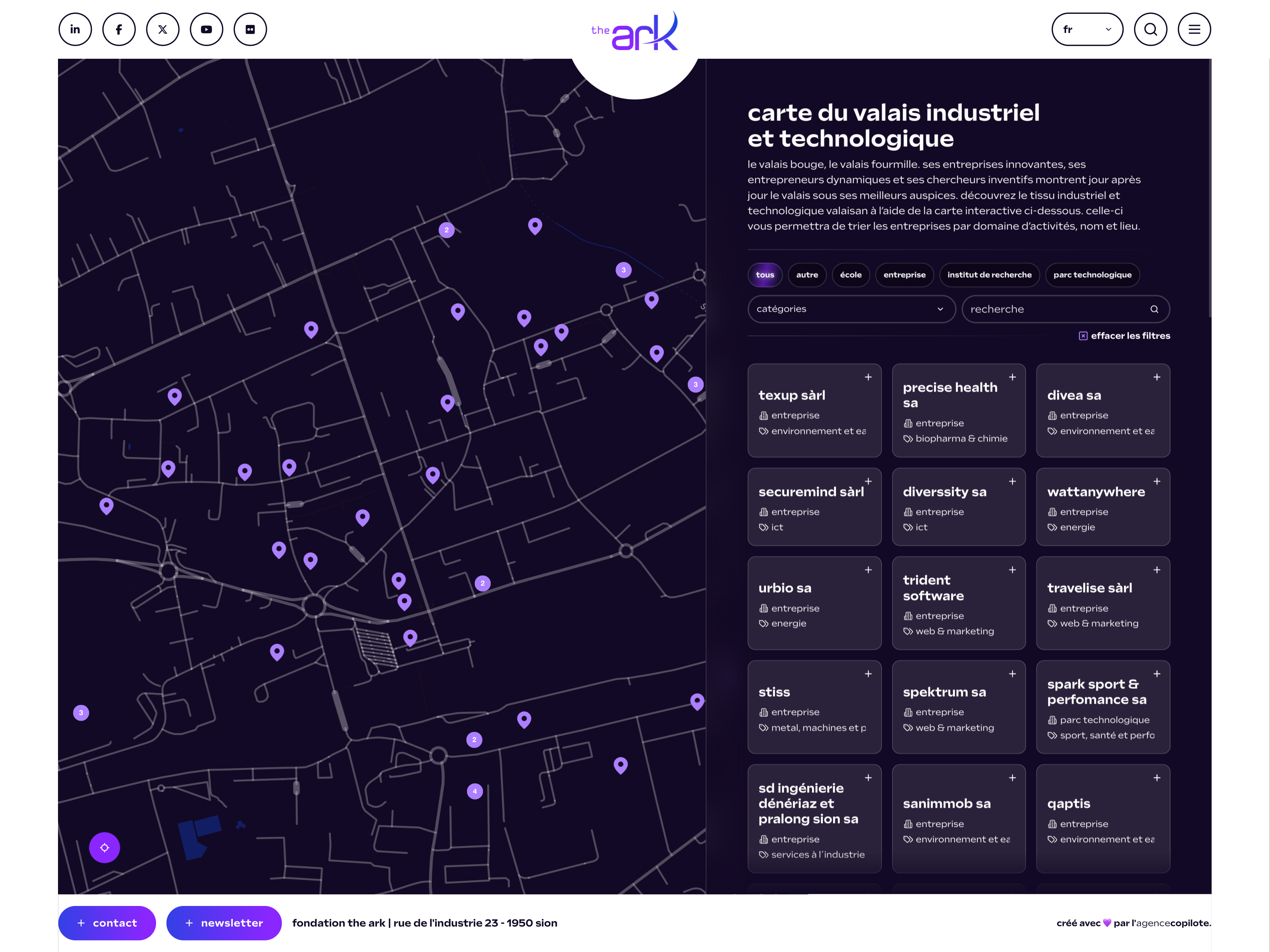Enable the 'parc technologique' filter
The width and height of the screenshot is (1270, 952).
[1092, 275]
